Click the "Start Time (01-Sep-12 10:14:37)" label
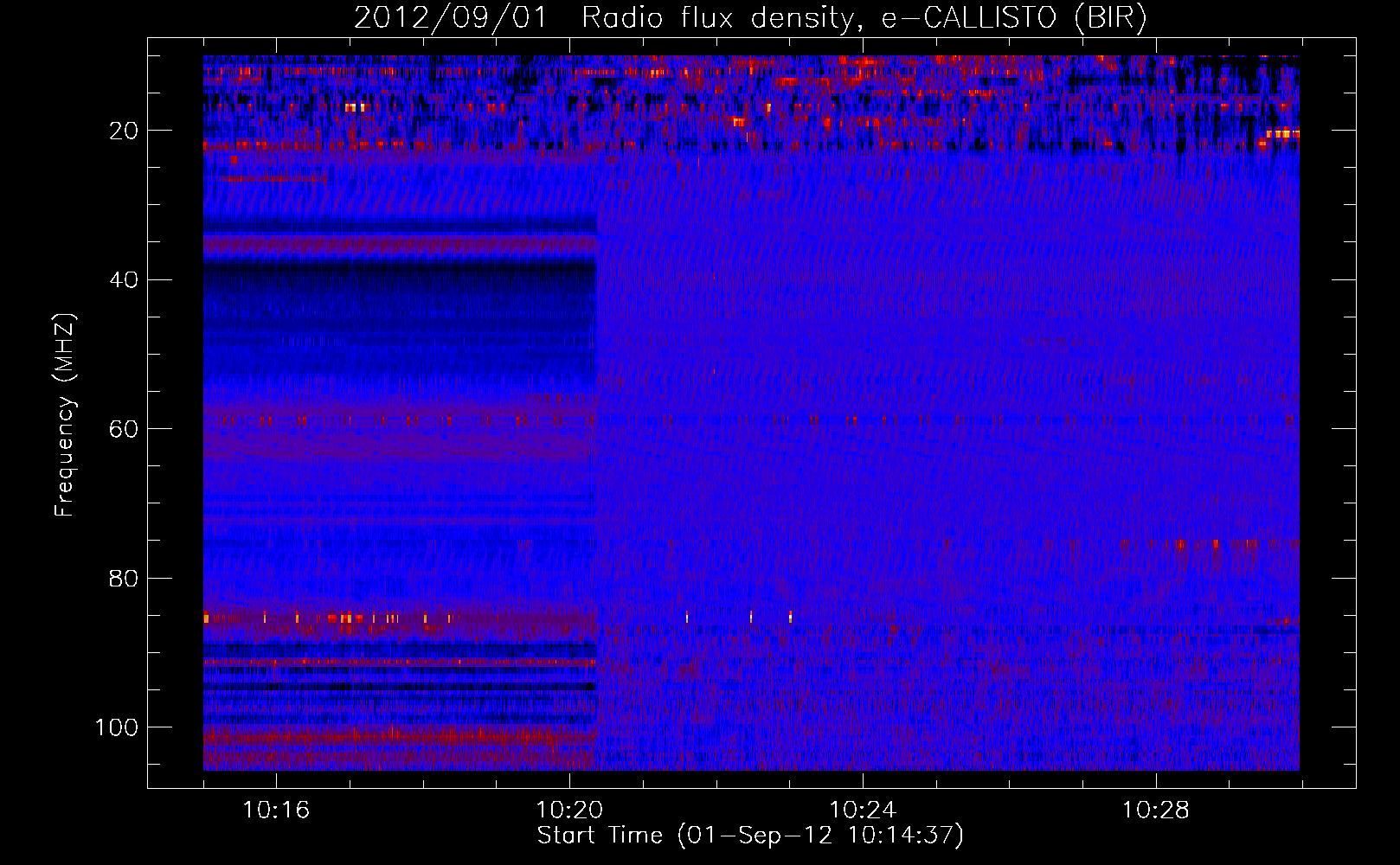The width and height of the screenshot is (1400, 865). [x=750, y=836]
